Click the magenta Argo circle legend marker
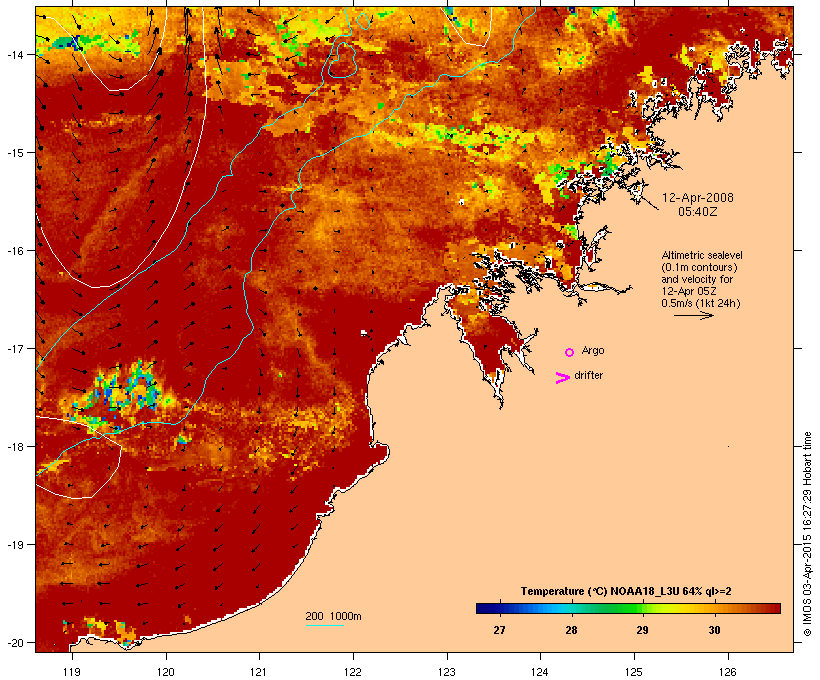Viewport: 820px width, 680px height. click(x=570, y=352)
